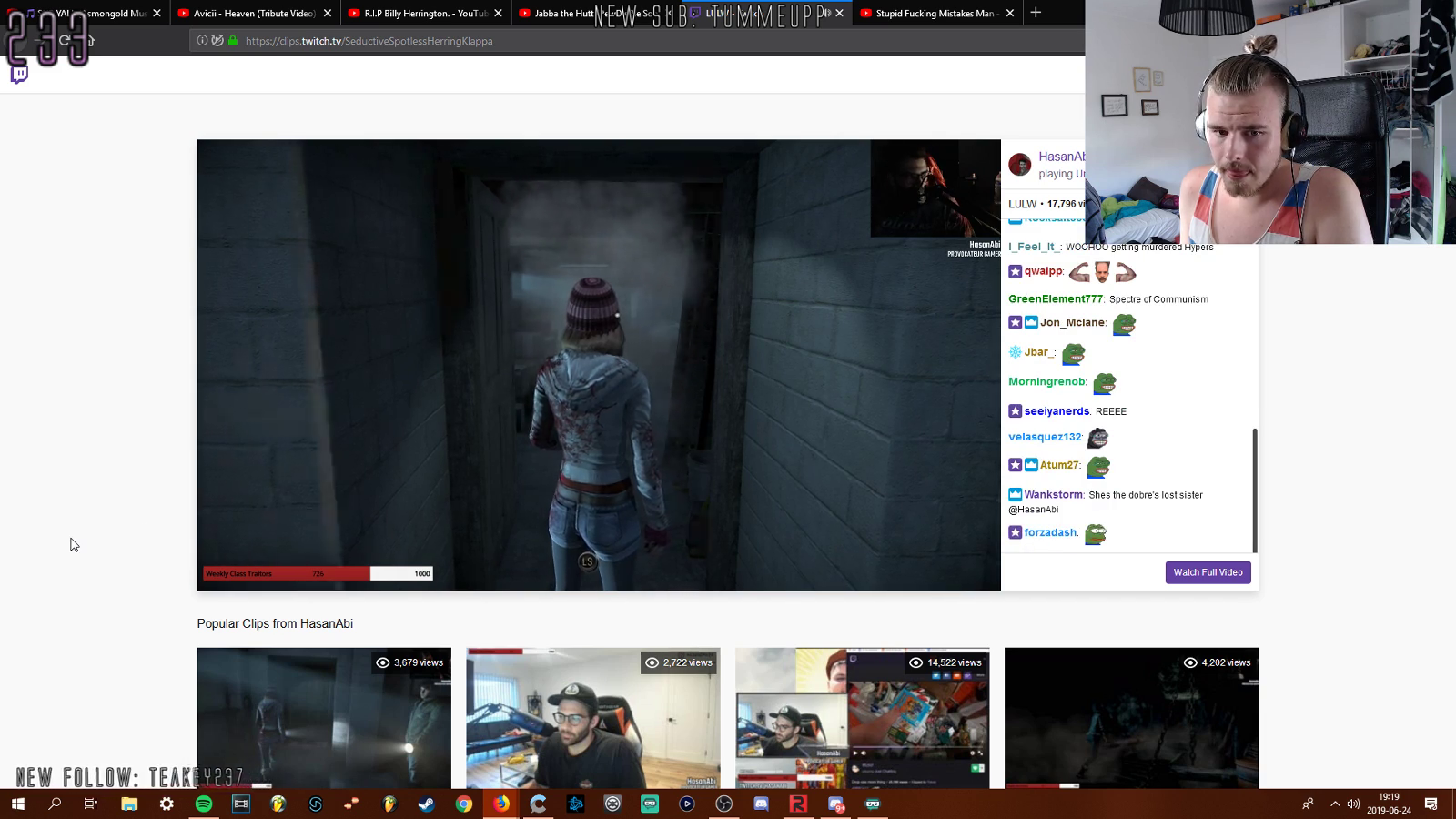The height and width of the screenshot is (819, 1456).
Task: Open HasanAbi channel avatar
Action: [1020, 164]
